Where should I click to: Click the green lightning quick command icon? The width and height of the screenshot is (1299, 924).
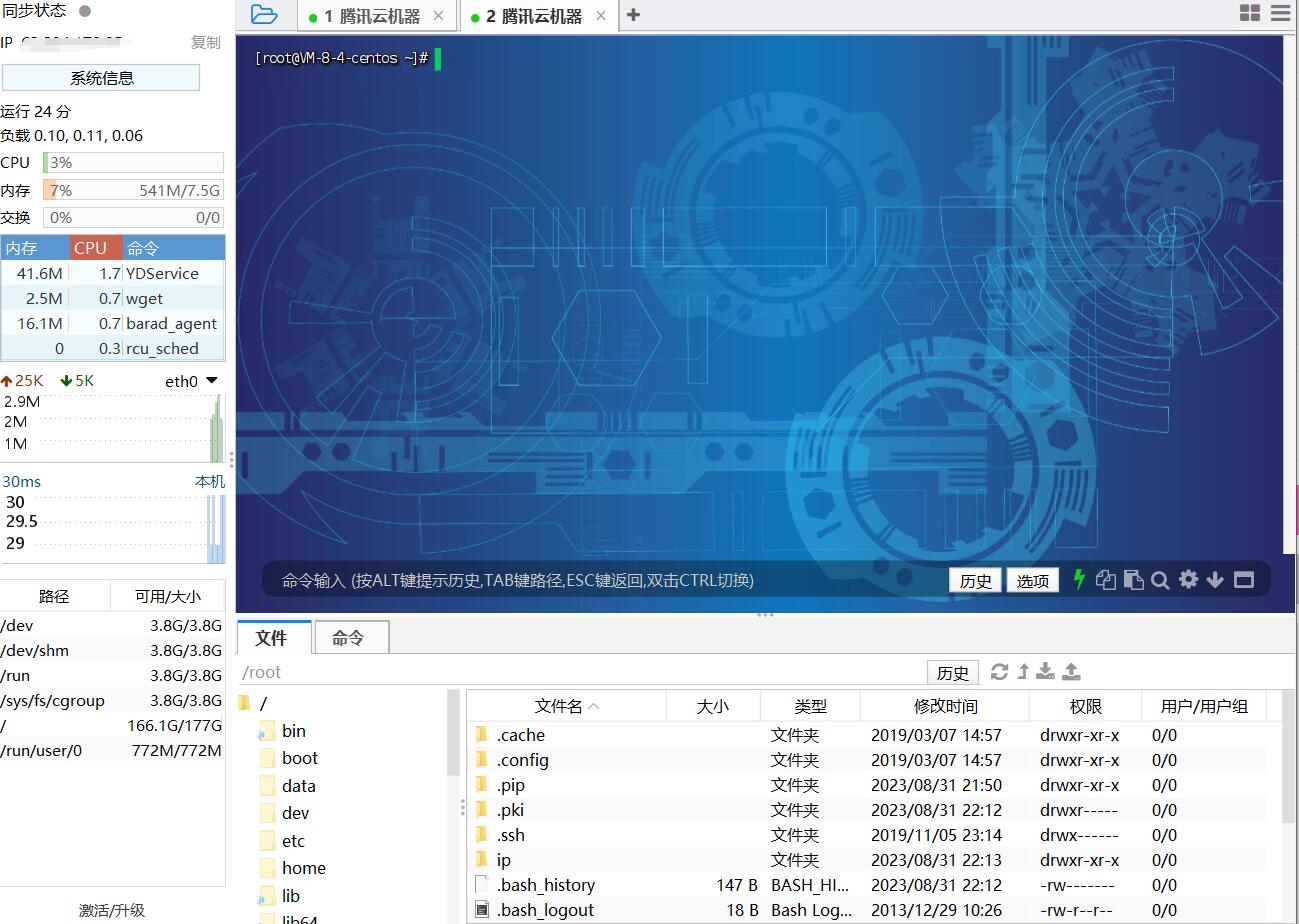click(1079, 579)
